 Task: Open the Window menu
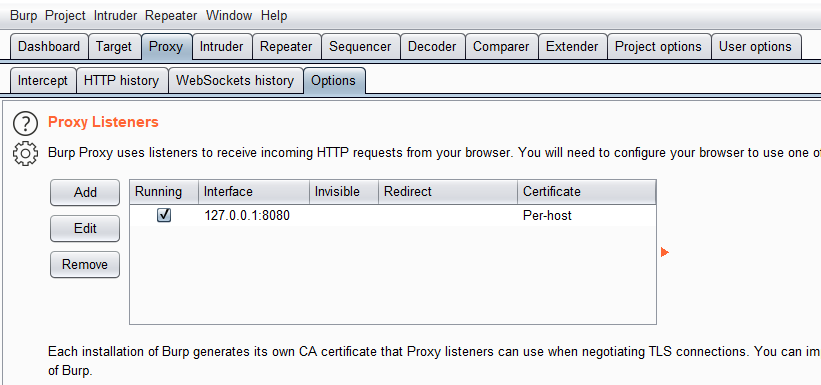[x=229, y=16]
